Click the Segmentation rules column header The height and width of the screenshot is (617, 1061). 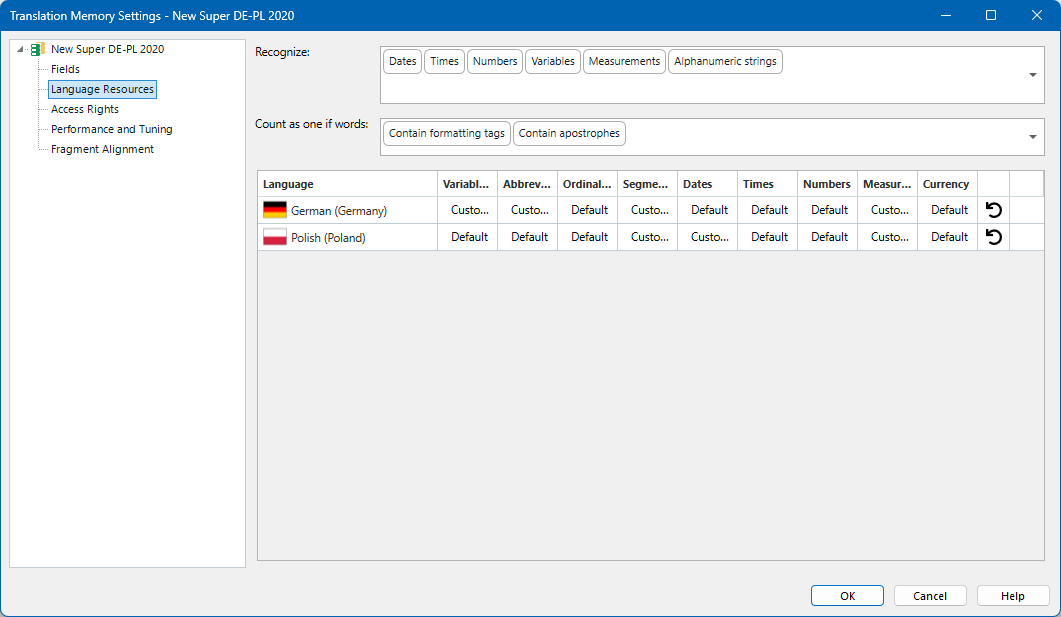coord(647,184)
